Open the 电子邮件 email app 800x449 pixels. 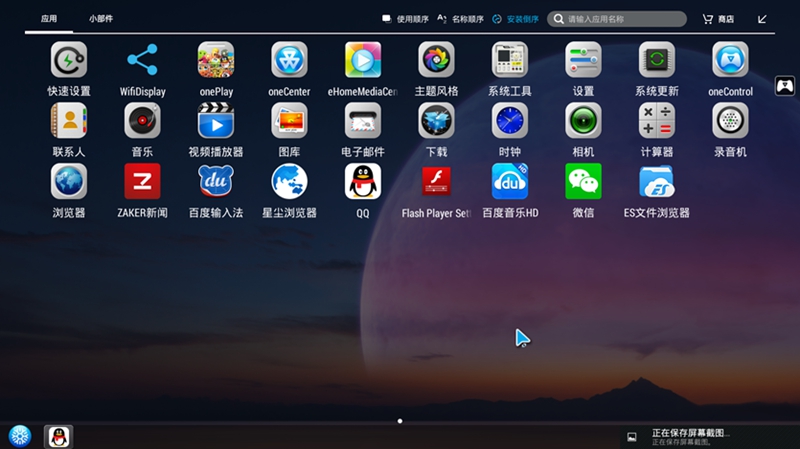point(363,121)
